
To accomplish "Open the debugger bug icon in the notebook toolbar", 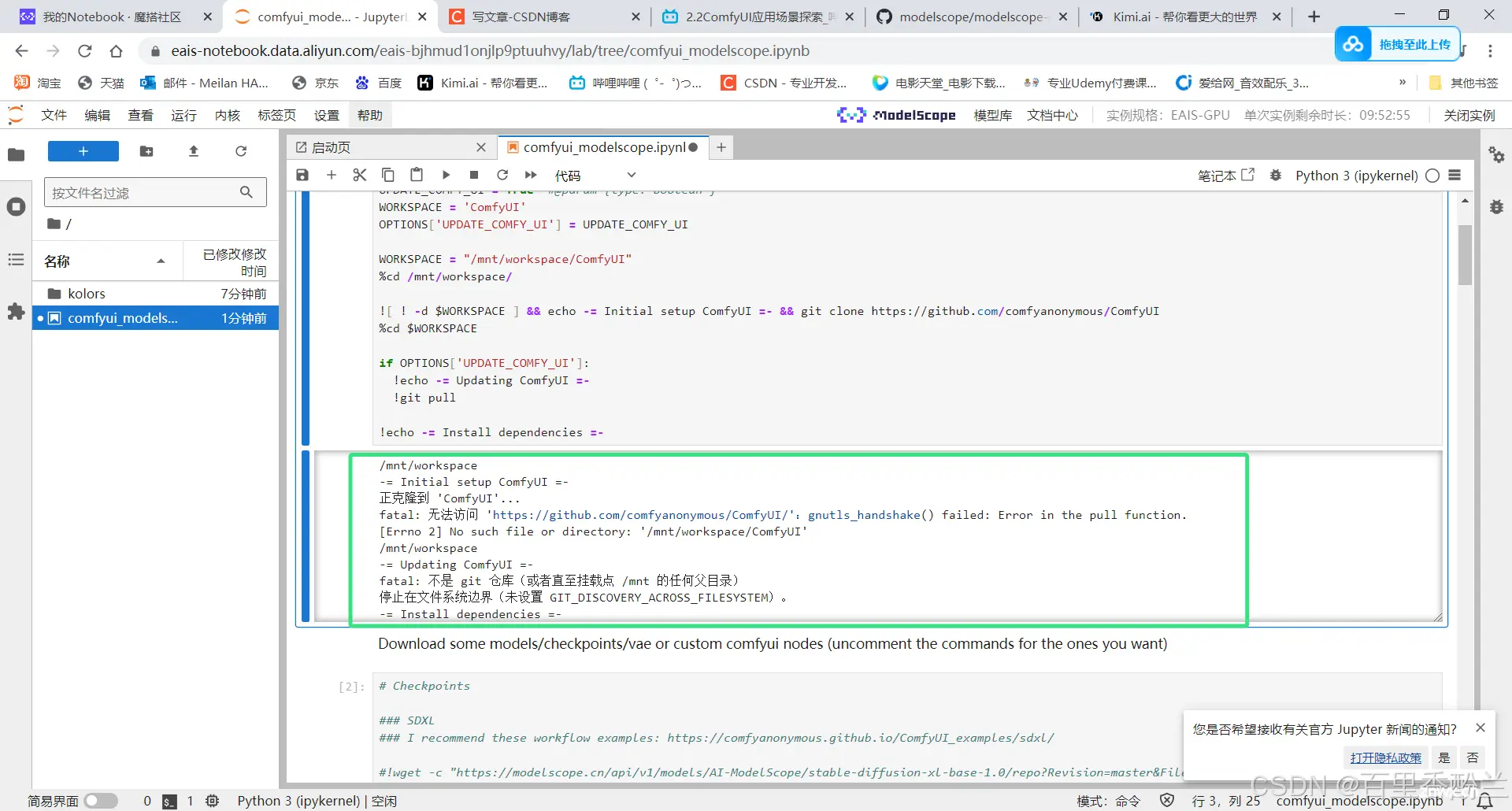I will tap(1276, 175).
